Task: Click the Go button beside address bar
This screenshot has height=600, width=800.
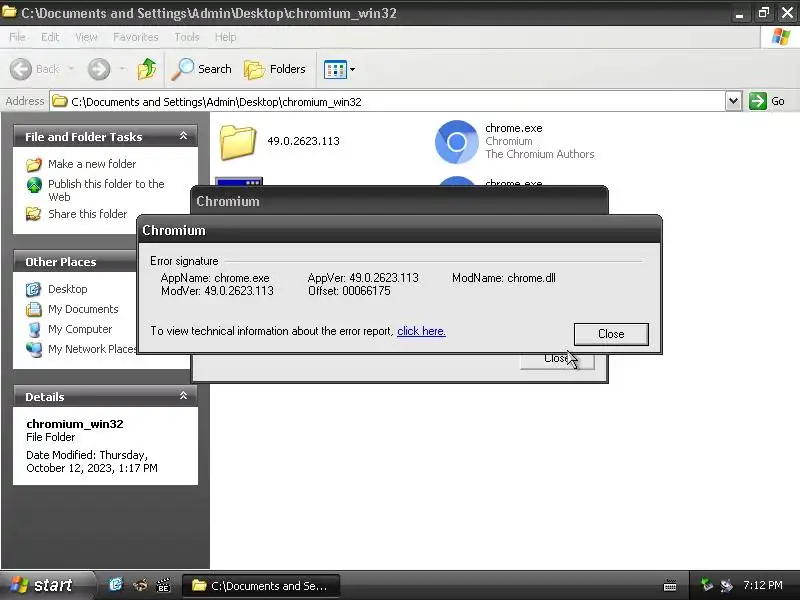Action: 766,101
